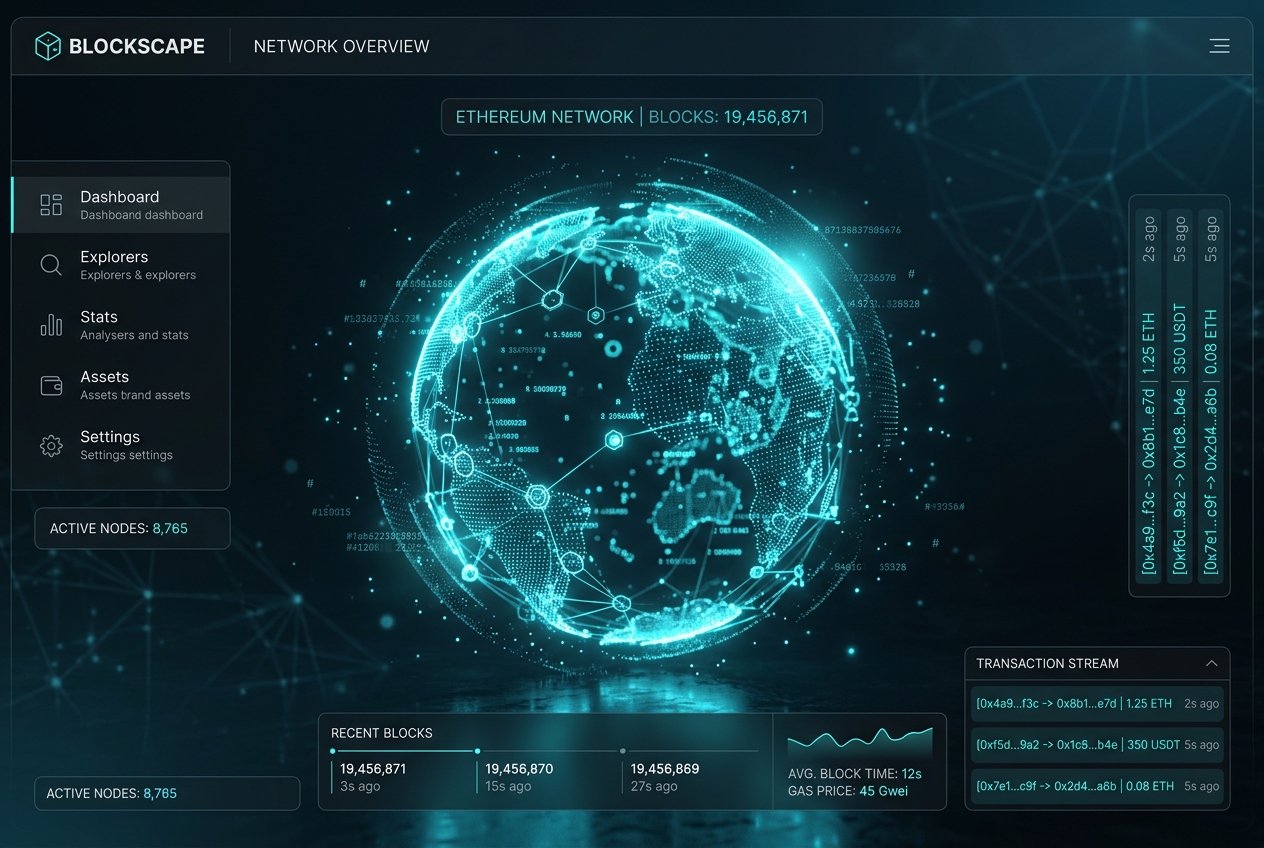Open the 350 USDT transaction stream row
Screen dimensions: 1264x848
click(x=1097, y=745)
